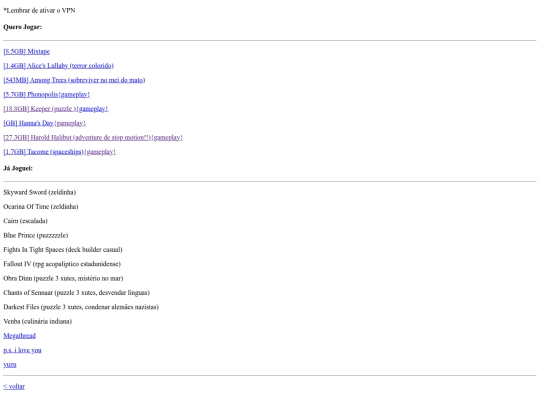Go back via the < voltar link
540x405 pixels.
14,386
